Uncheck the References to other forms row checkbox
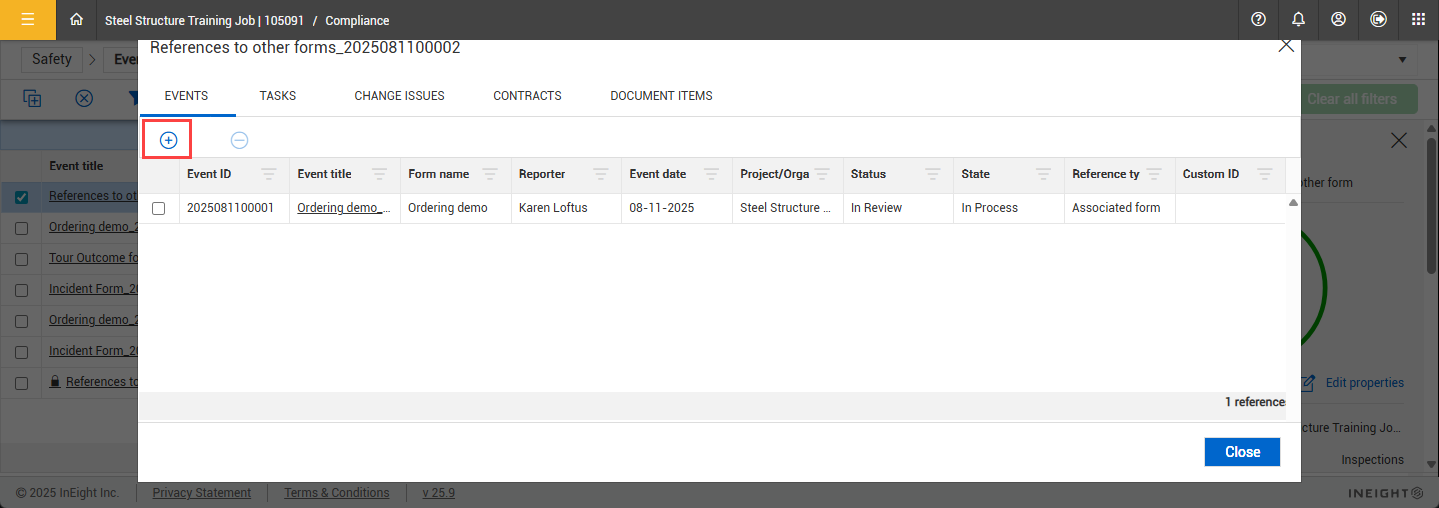 [21, 197]
